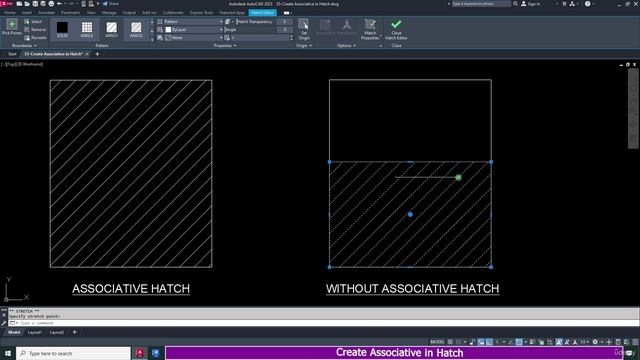The height and width of the screenshot is (360, 640).
Task: Select the ANGLE hatch pattern
Action: click(87, 29)
